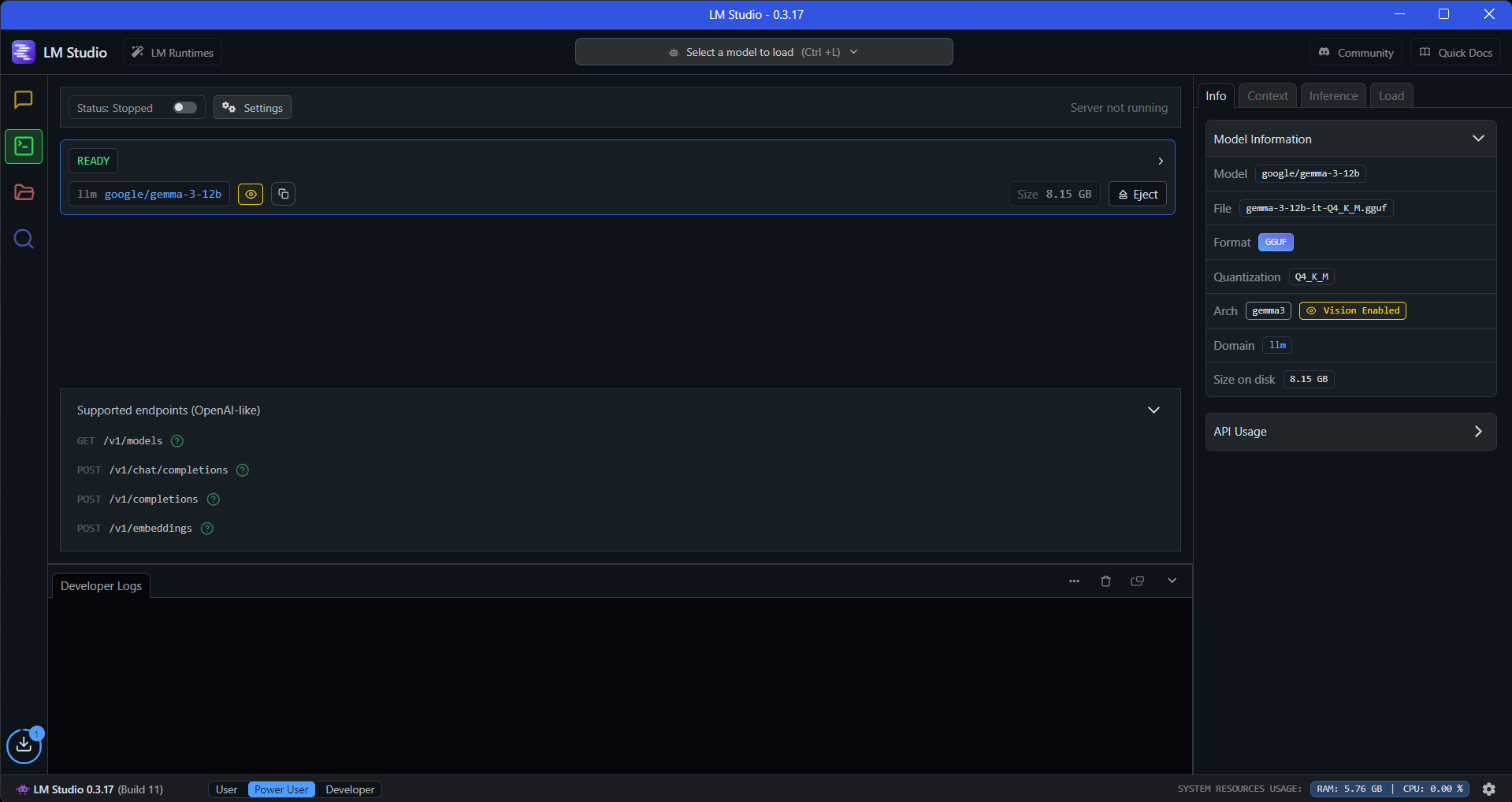Open the Chat view in sidebar
The height and width of the screenshot is (802, 1512).
[x=24, y=99]
